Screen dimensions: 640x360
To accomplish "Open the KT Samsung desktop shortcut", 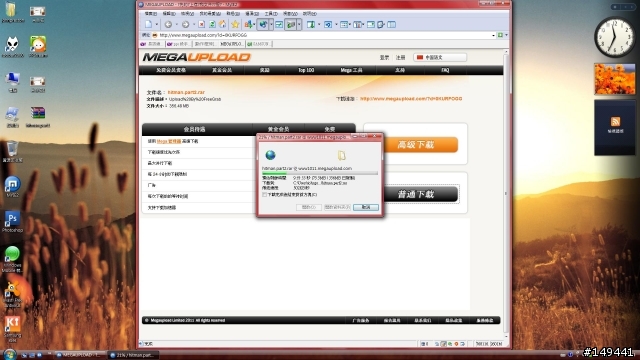I will point(12,329).
